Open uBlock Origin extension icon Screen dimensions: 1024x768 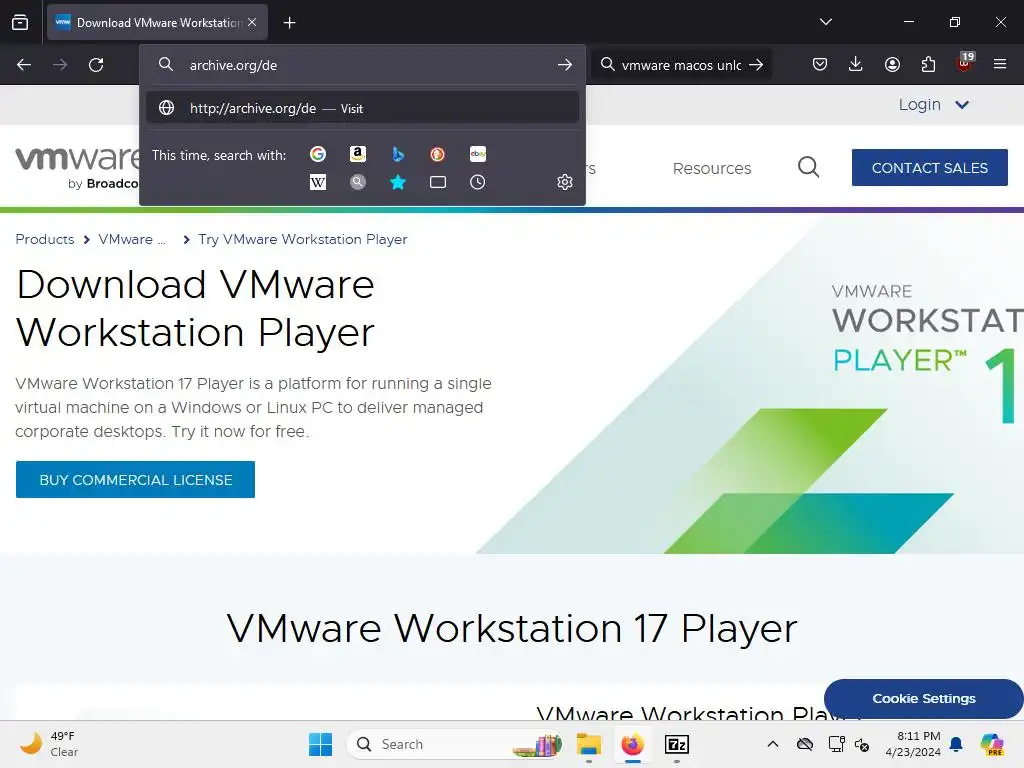pos(964,63)
